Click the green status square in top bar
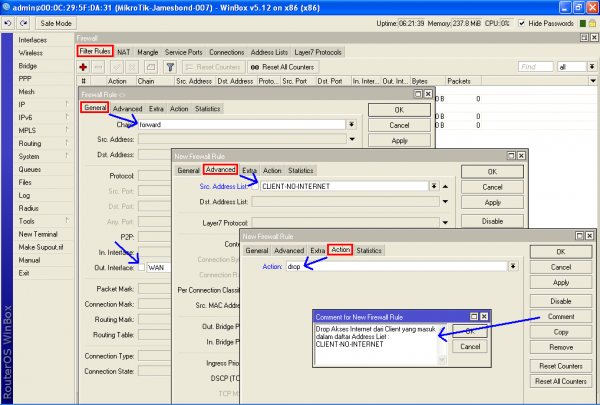This screenshot has width=600, height=405. click(583, 23)
